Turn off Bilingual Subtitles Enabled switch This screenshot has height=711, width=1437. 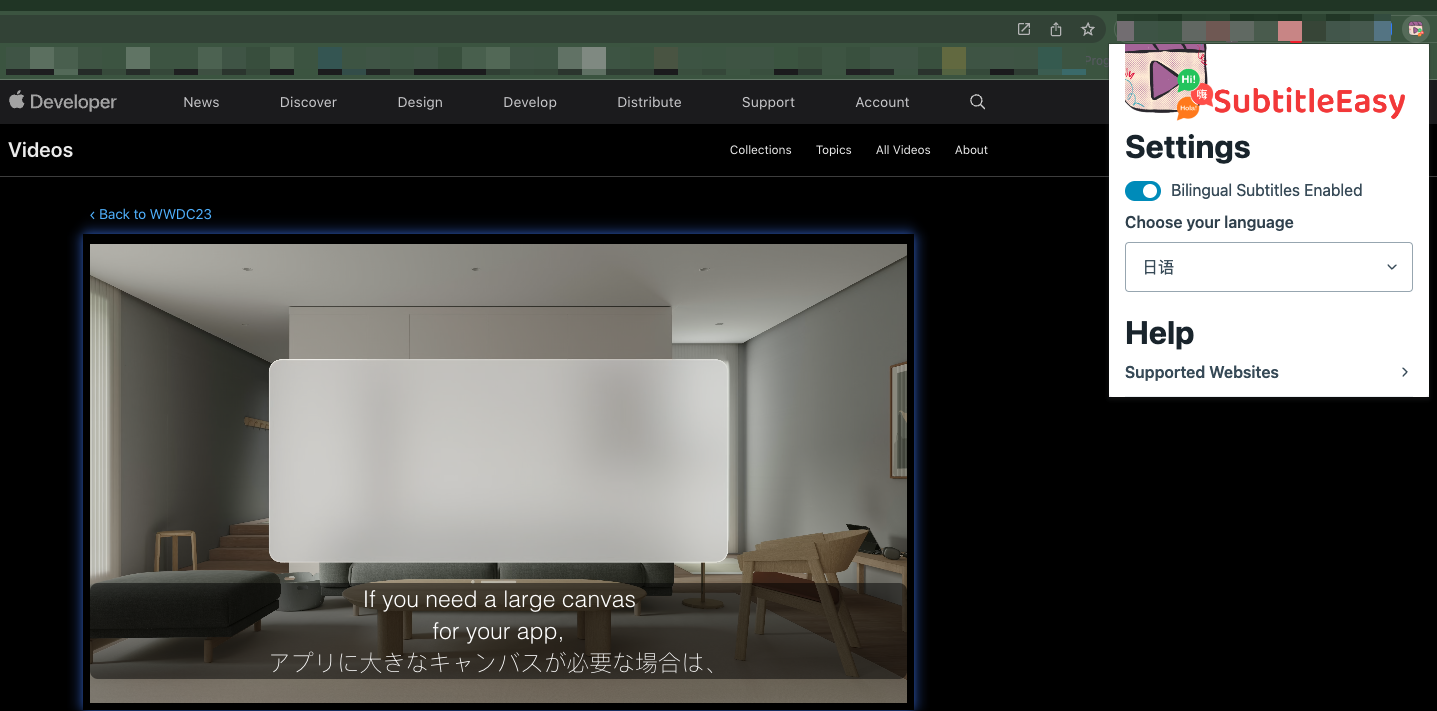pyautogui.click(x=1143, y=190)
